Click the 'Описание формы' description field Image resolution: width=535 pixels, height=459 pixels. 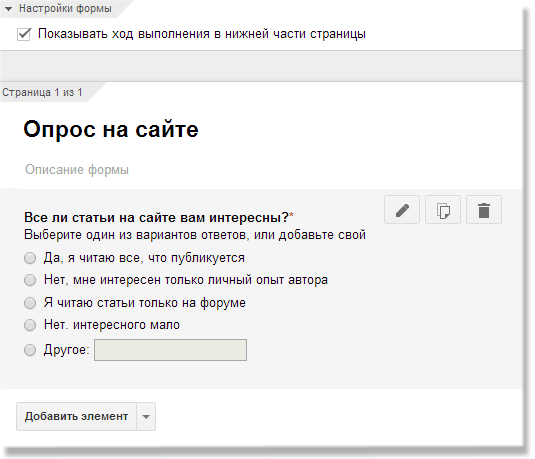tap(77, 170)
